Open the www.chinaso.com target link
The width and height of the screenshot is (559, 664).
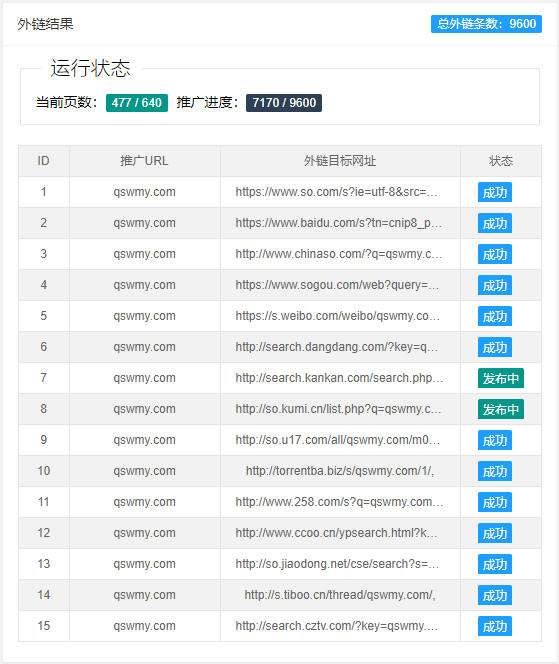point(339,254)
